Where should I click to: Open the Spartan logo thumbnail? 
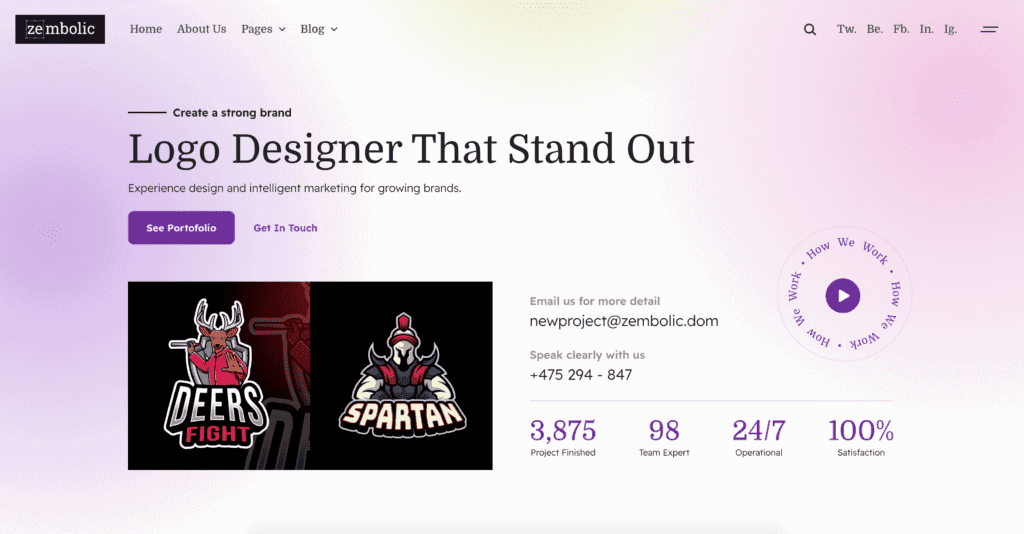[402, 376]
